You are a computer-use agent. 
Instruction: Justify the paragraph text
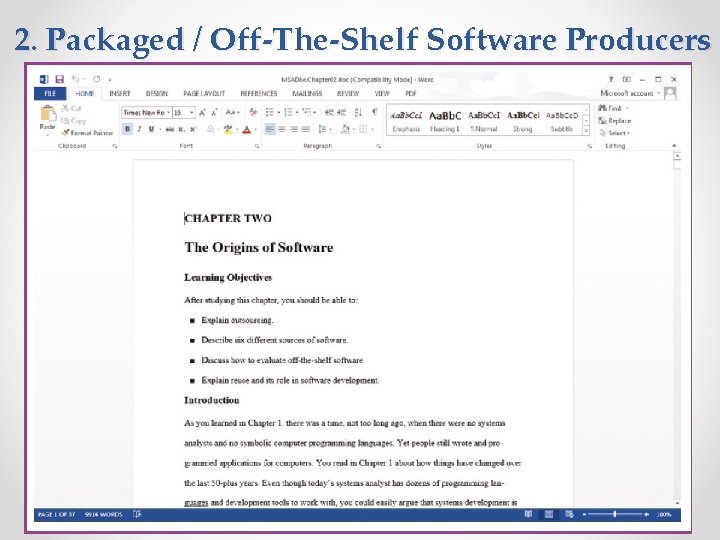pyautogui.click(x=305, y=129)
